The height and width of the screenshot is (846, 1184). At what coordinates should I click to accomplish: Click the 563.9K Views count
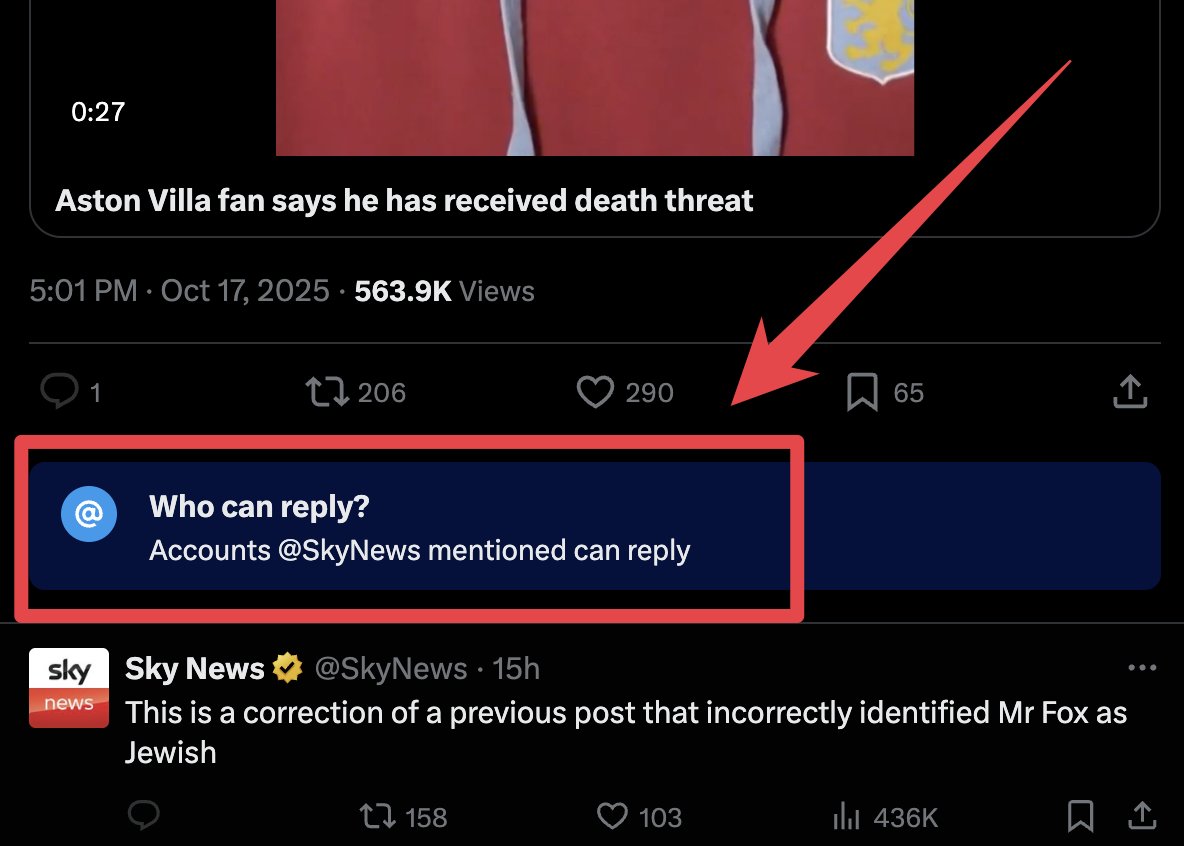click(x=444, y=291)
